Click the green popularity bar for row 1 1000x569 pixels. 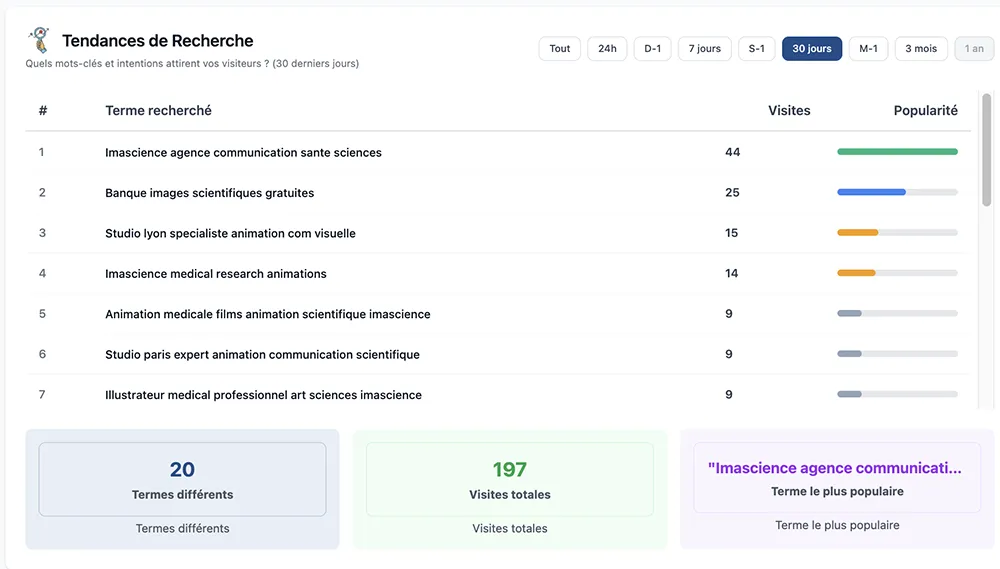[x=897, y=152]
